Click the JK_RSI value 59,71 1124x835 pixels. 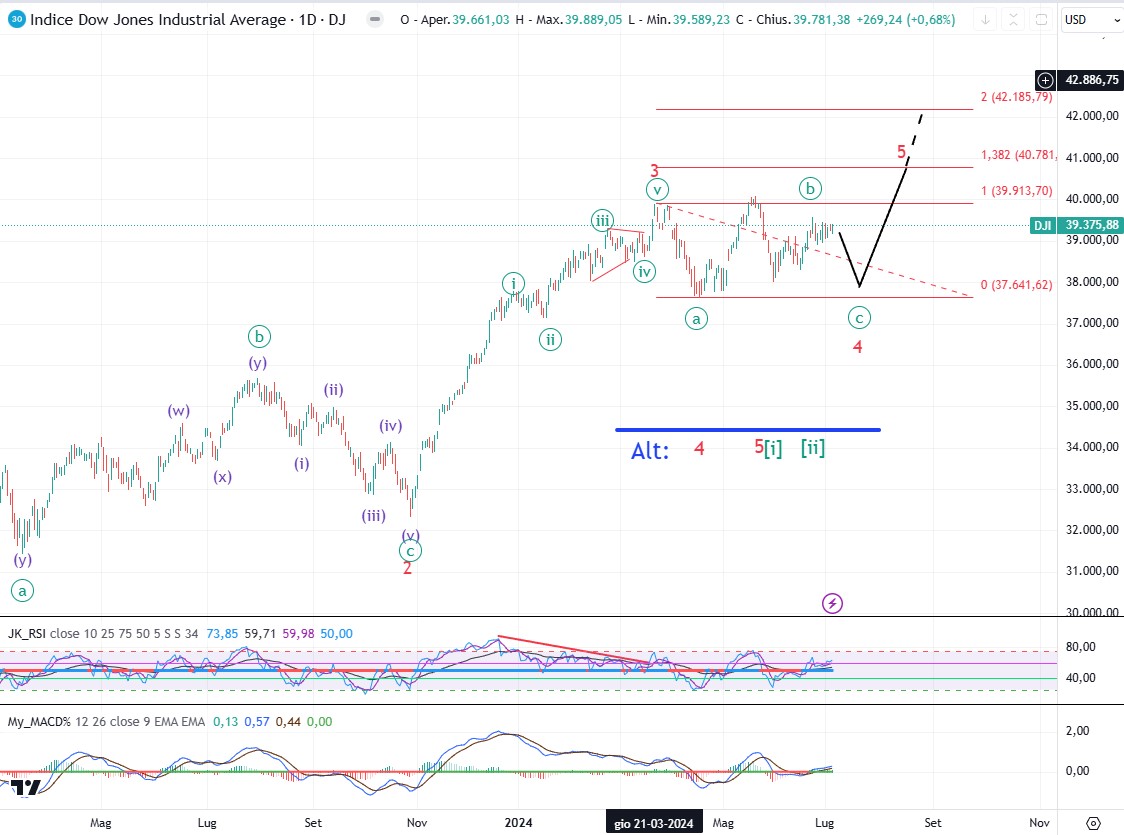(x=260, y=634)
